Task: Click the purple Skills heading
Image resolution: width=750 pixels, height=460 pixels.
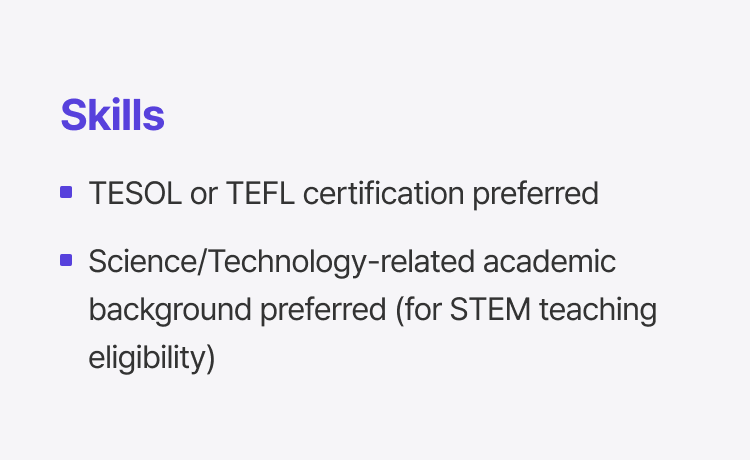Action: click(112, 116)
